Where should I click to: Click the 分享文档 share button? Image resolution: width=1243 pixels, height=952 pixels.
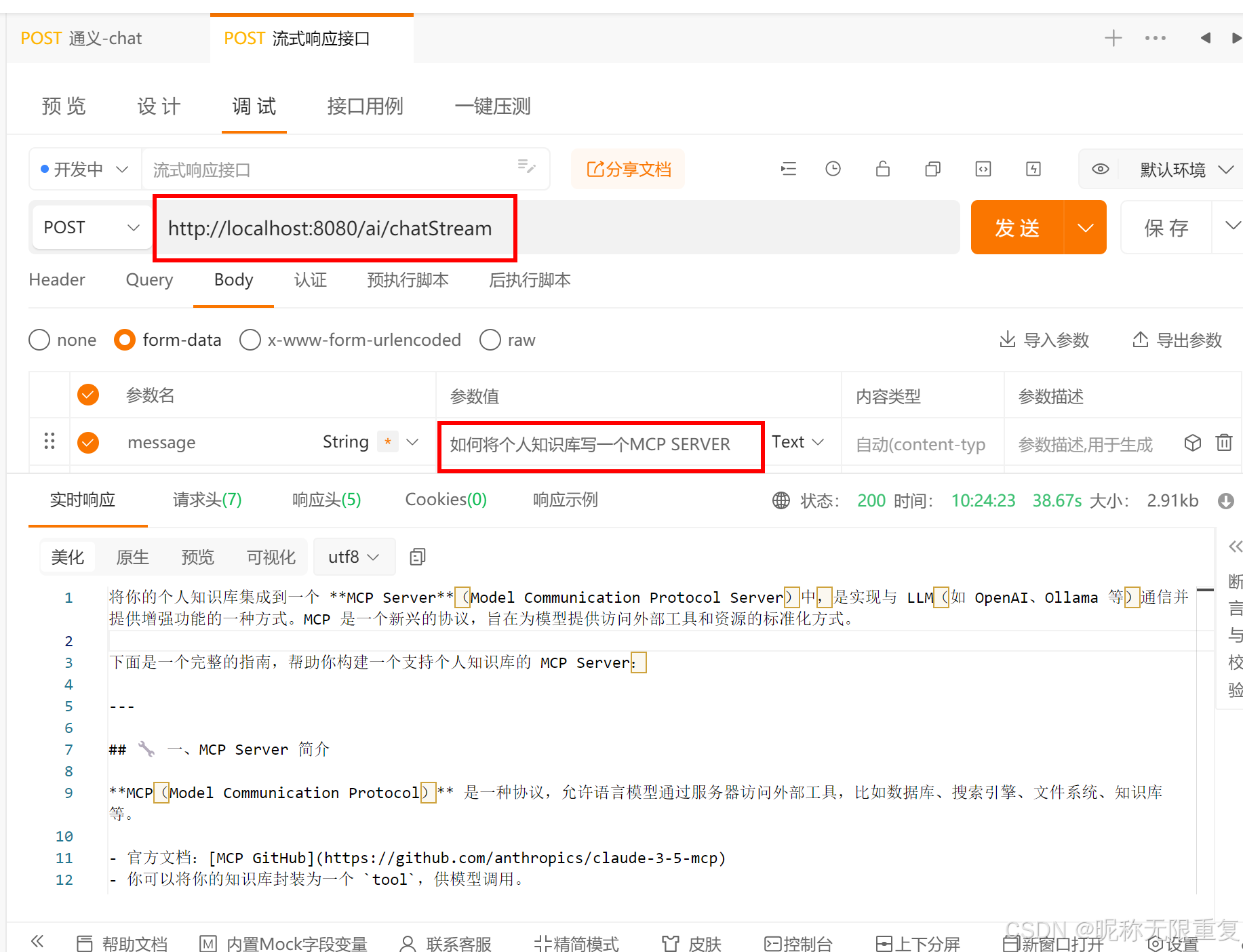click(628, 169)
